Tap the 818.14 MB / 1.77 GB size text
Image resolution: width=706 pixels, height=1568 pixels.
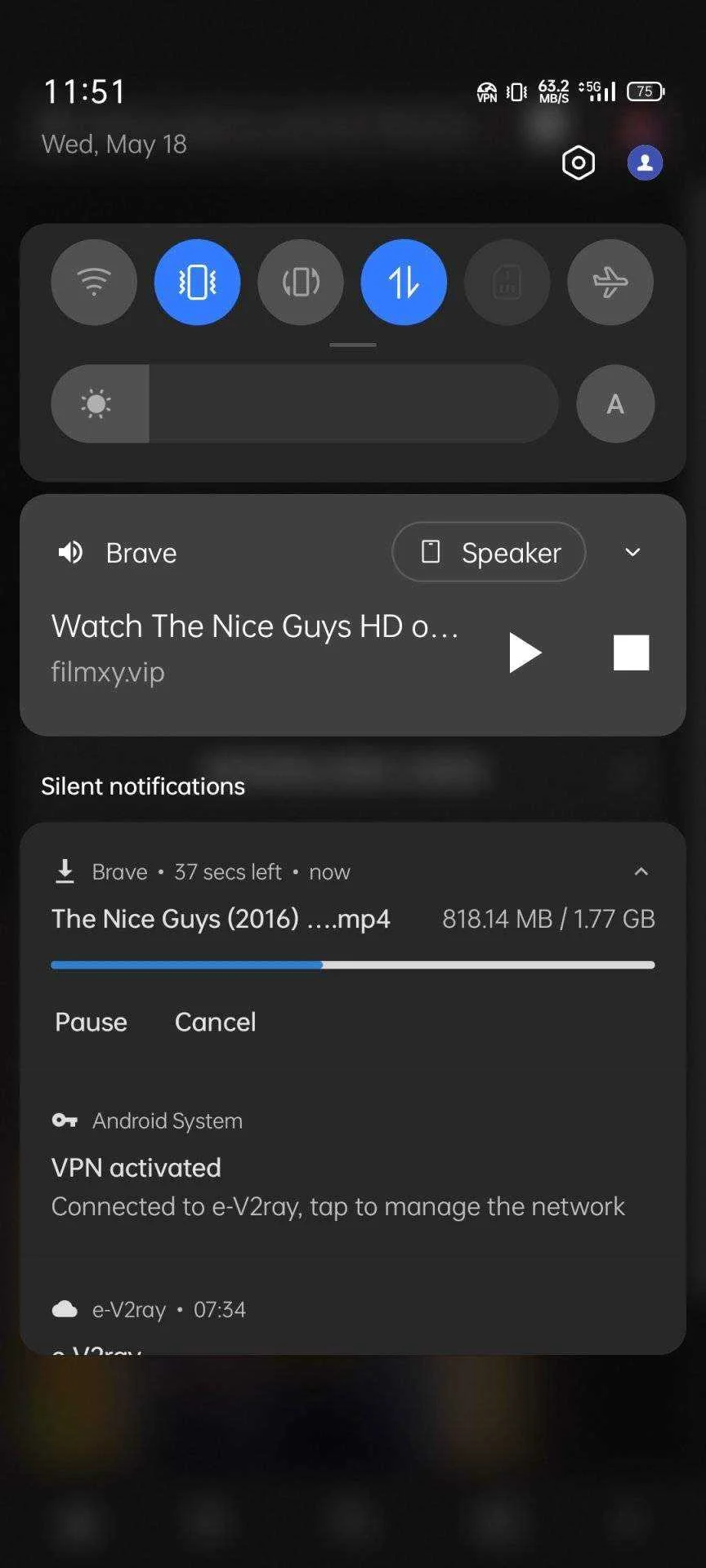548,919
